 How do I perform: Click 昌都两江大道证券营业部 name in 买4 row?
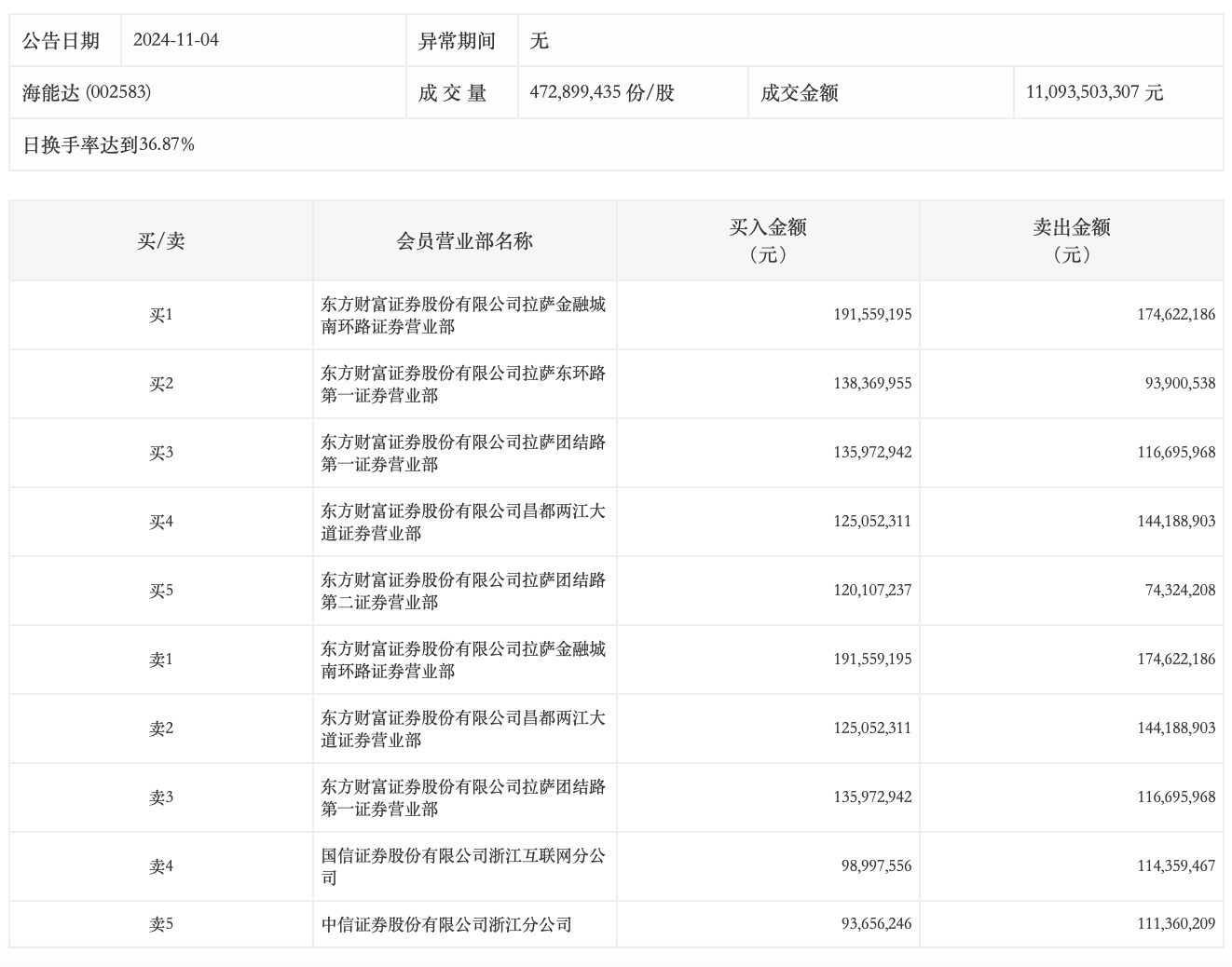click(x=463, y=522)
